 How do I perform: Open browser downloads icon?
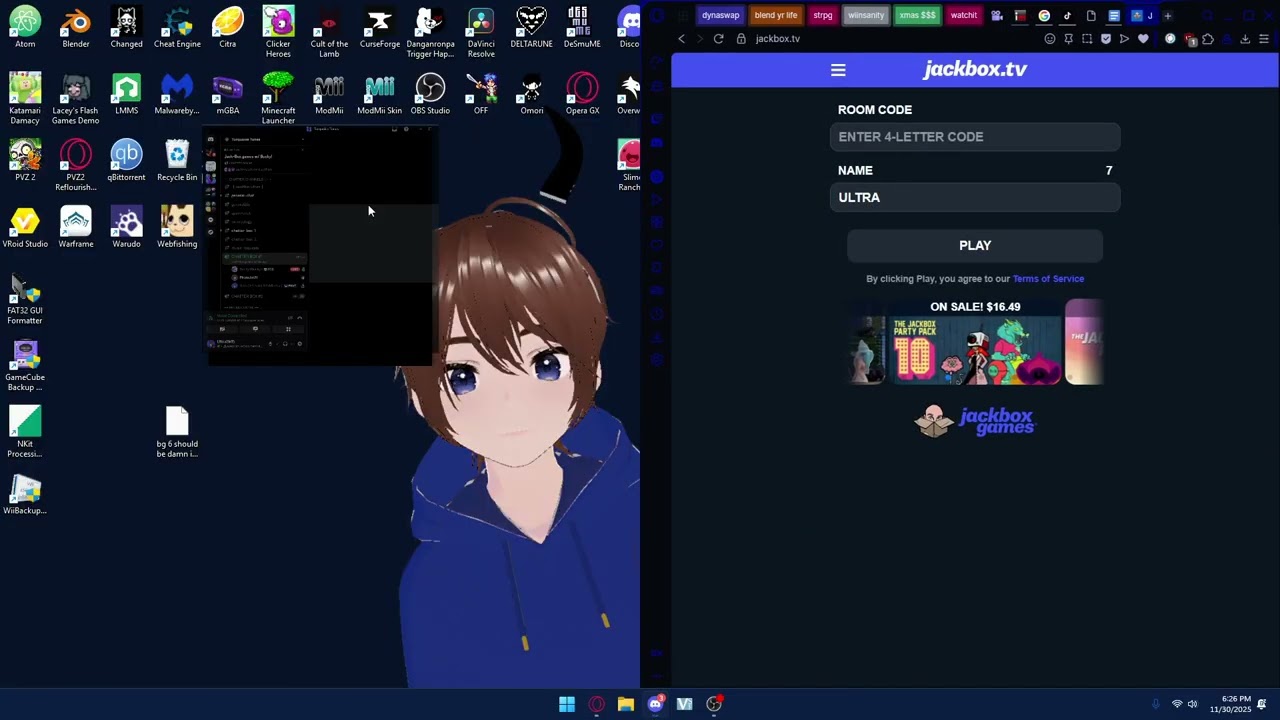pyautogui.click(x=1245, y=39)
